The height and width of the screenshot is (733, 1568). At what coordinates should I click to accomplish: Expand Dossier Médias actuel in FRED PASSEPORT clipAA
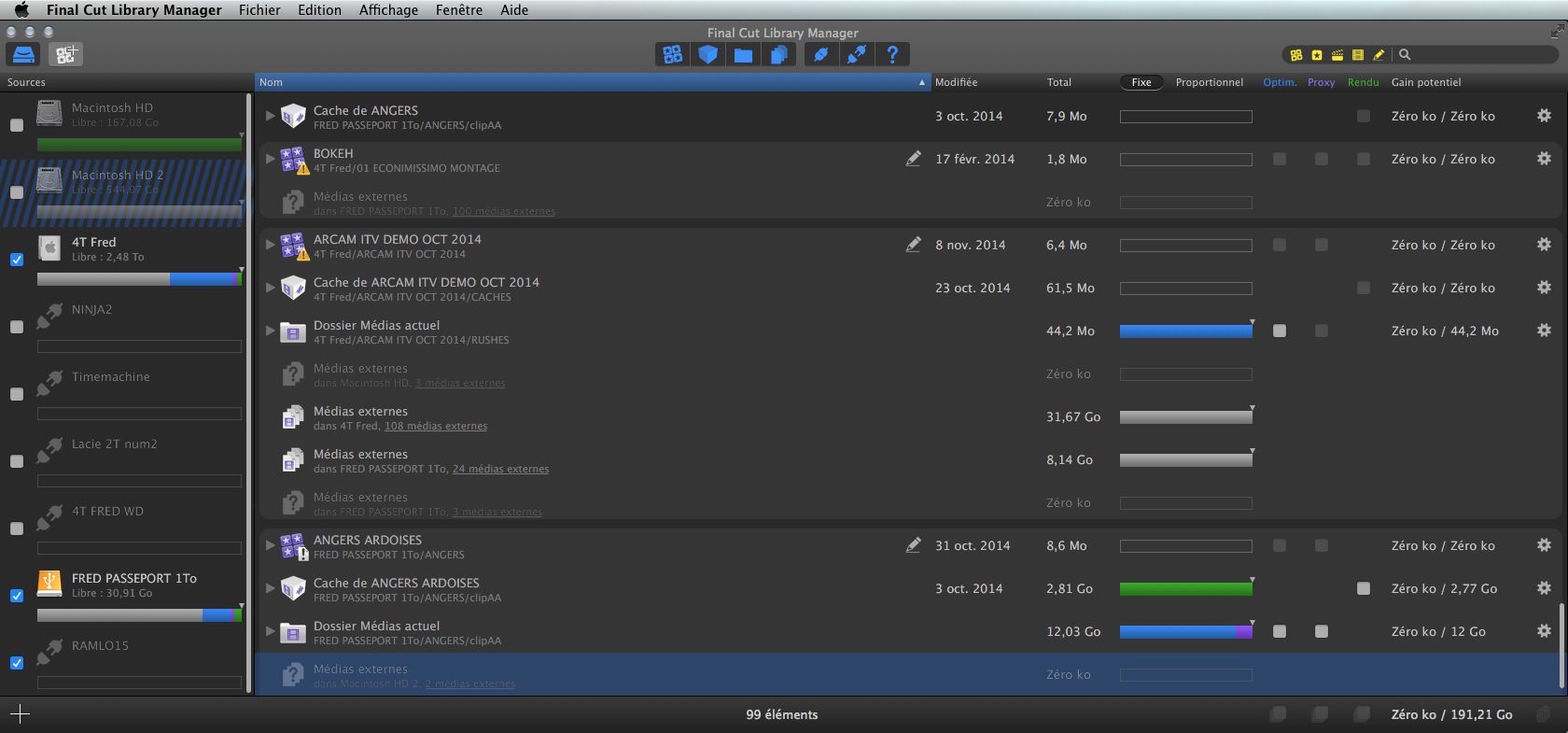(x=270, y=631)
